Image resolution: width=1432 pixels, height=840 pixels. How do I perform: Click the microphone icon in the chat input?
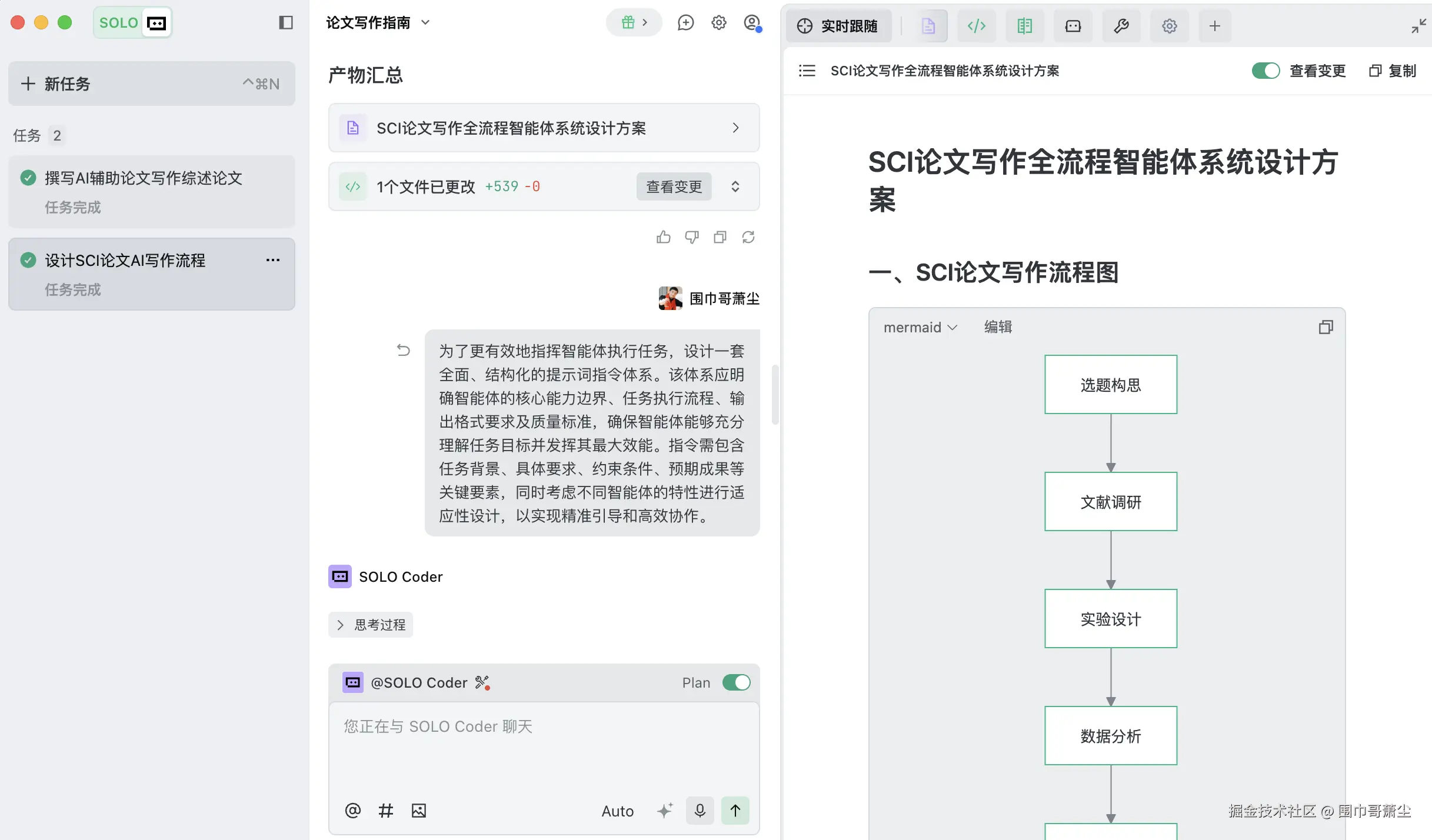point(699,810)
